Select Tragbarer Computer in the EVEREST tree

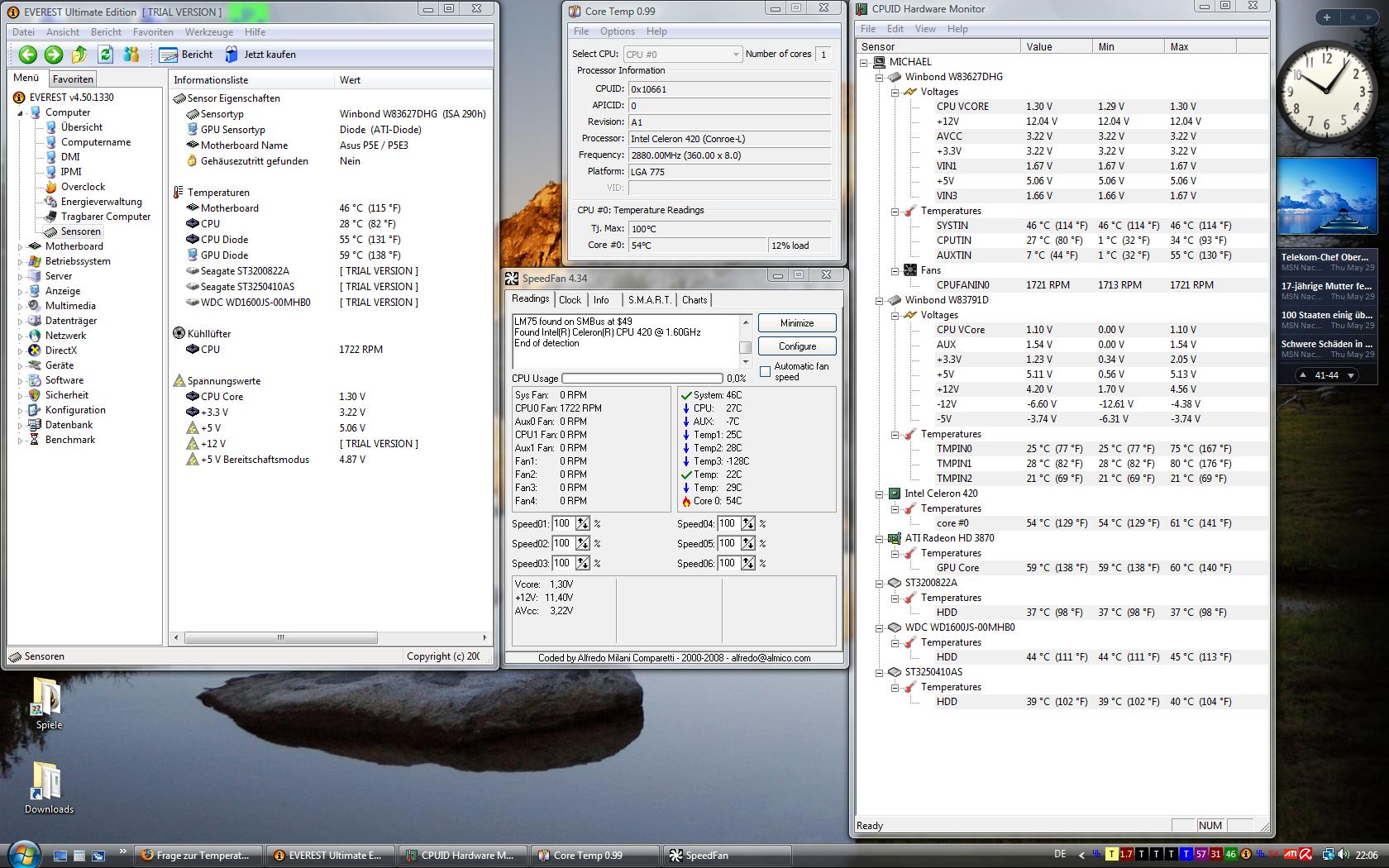tap(106, 217)
